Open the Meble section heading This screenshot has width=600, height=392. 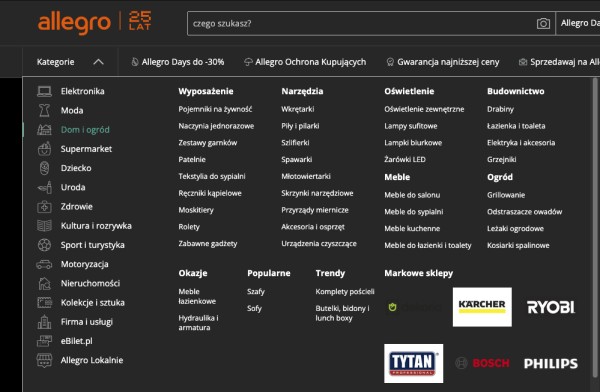[397, 177]
